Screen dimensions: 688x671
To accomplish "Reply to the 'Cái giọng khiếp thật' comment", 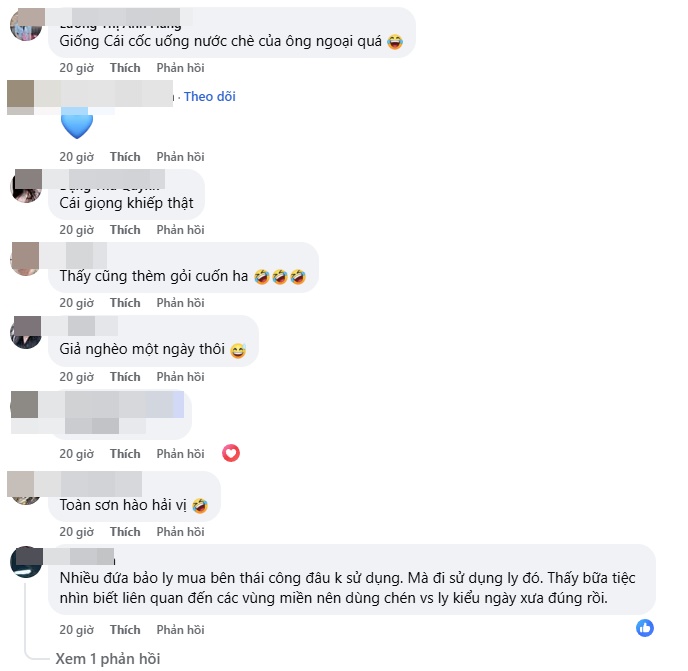I will click(x=180, y=230).
